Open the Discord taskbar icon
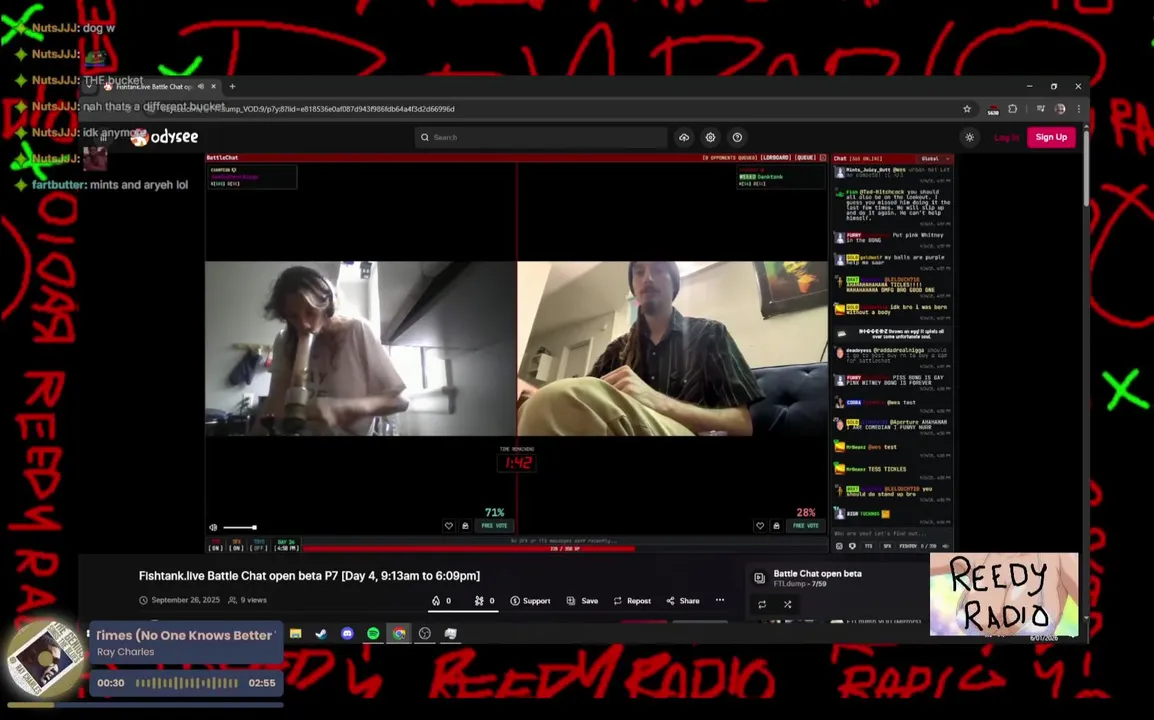This screenshot has height=720, width=1154. pyautogui.click(x=347, y=633)
